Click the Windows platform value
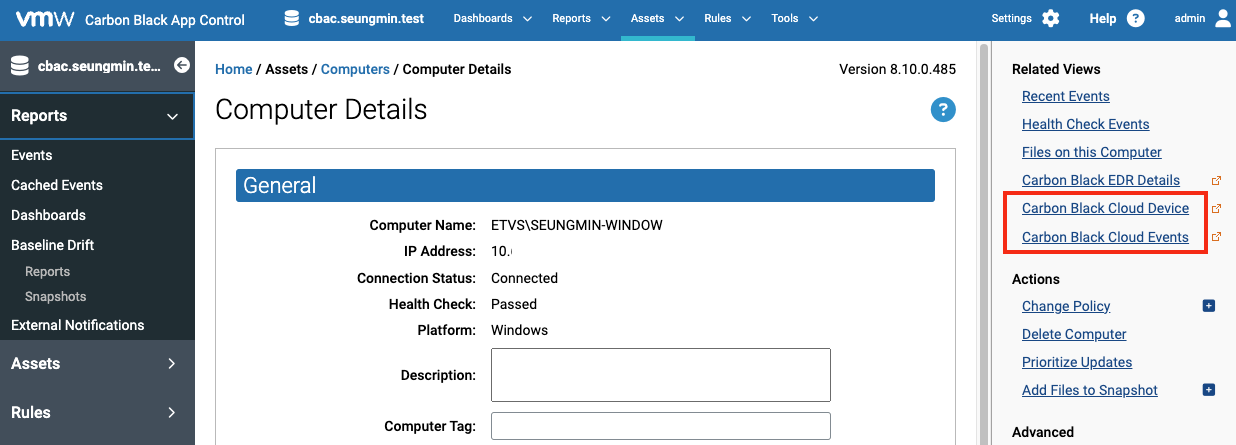This screenshot has height=445, width=1236. click(519, 330)
